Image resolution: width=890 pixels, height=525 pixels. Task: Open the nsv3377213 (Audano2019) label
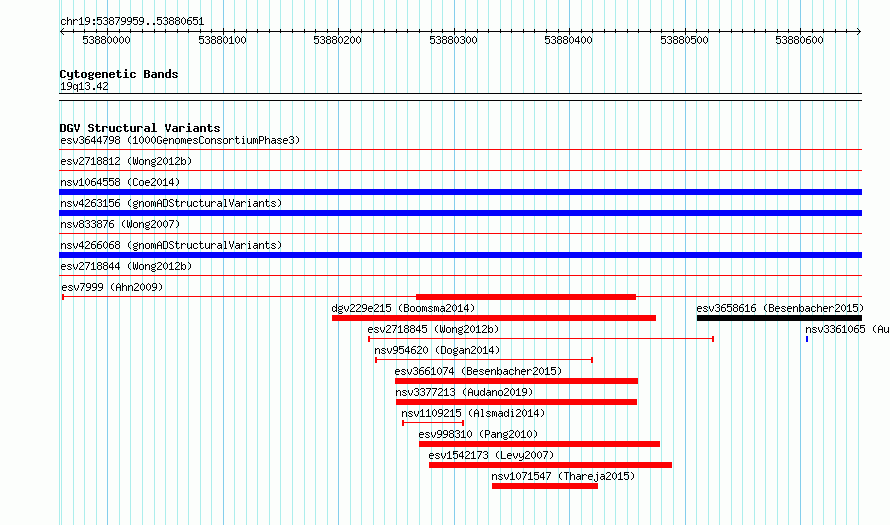pos(464,392)
